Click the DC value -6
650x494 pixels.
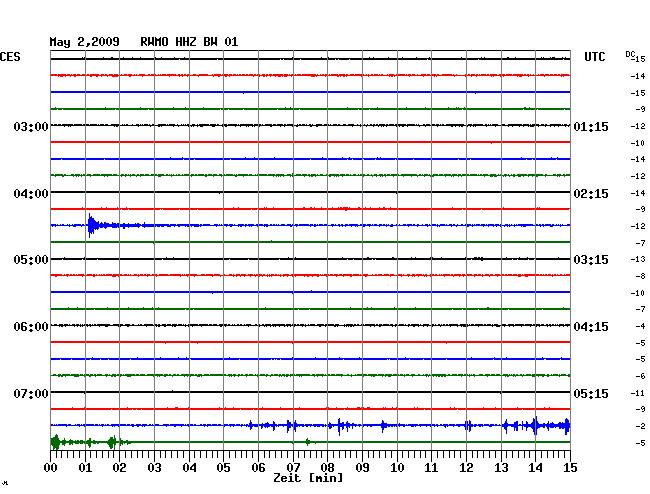click(640, 376)
